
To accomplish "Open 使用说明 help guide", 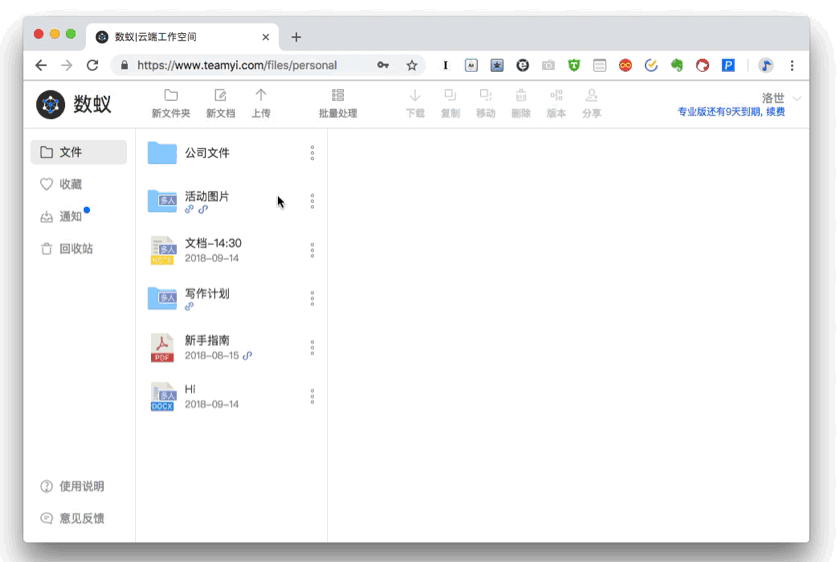I will click(x=72, y=486).
